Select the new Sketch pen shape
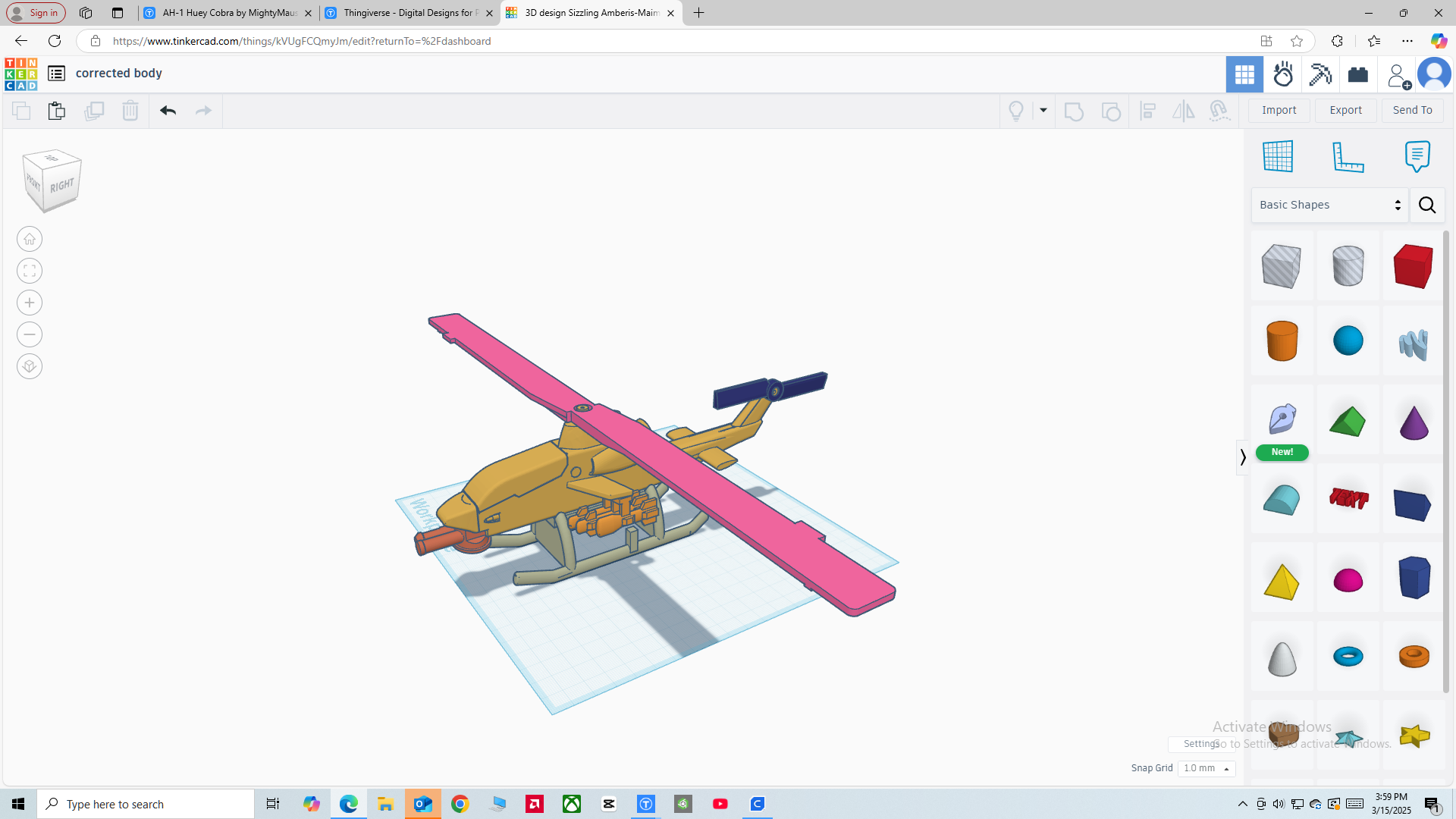 [x=1282, y=419]
